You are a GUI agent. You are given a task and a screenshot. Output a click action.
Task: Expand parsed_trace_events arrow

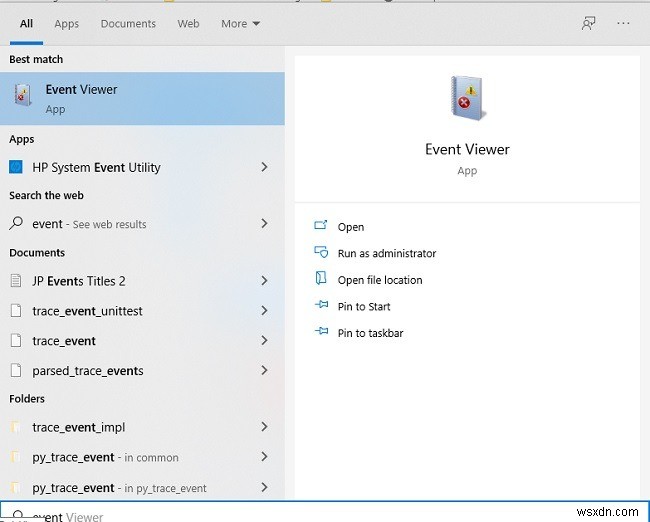click(264, 370)
